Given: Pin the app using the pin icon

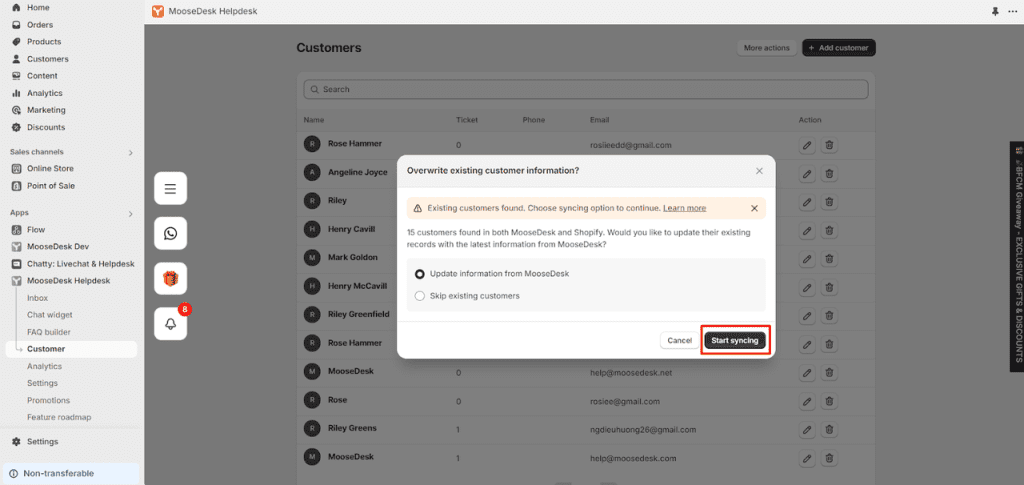Looking at the screenshot, I should pos(995,12).
